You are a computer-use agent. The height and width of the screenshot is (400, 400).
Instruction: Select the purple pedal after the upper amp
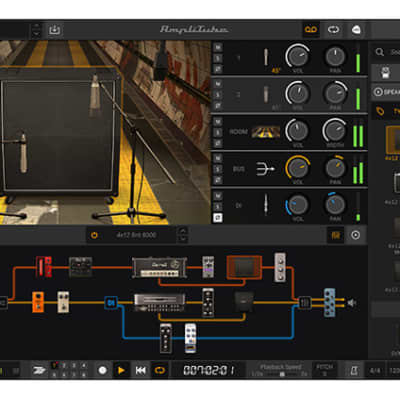pyautogui.click(x=208, y=267)
